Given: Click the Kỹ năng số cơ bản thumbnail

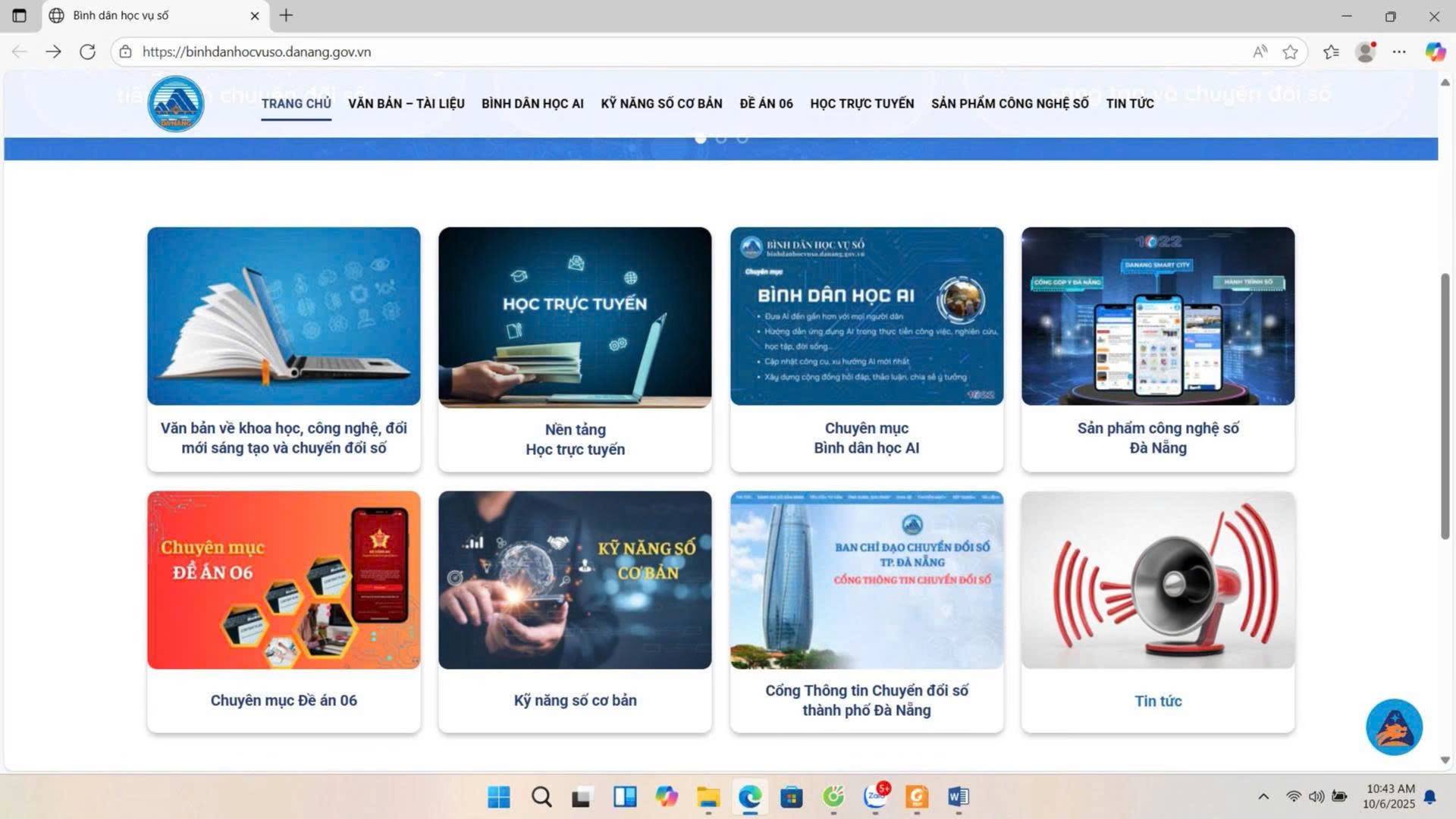Looking at the screenshot, I should click(x=575, y=580).
